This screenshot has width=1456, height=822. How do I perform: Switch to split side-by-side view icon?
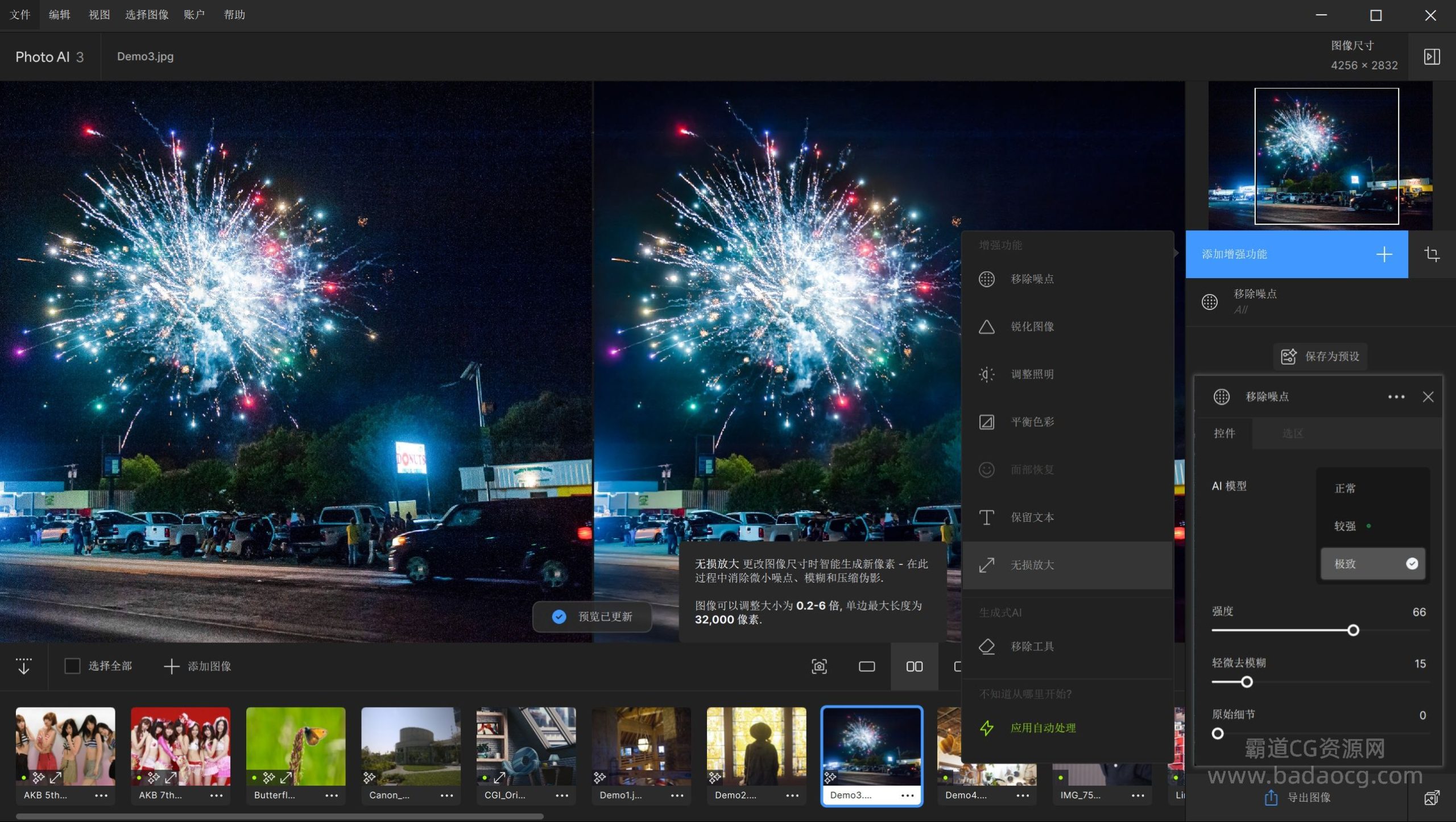pyautogui.click(x=915, y=666)
